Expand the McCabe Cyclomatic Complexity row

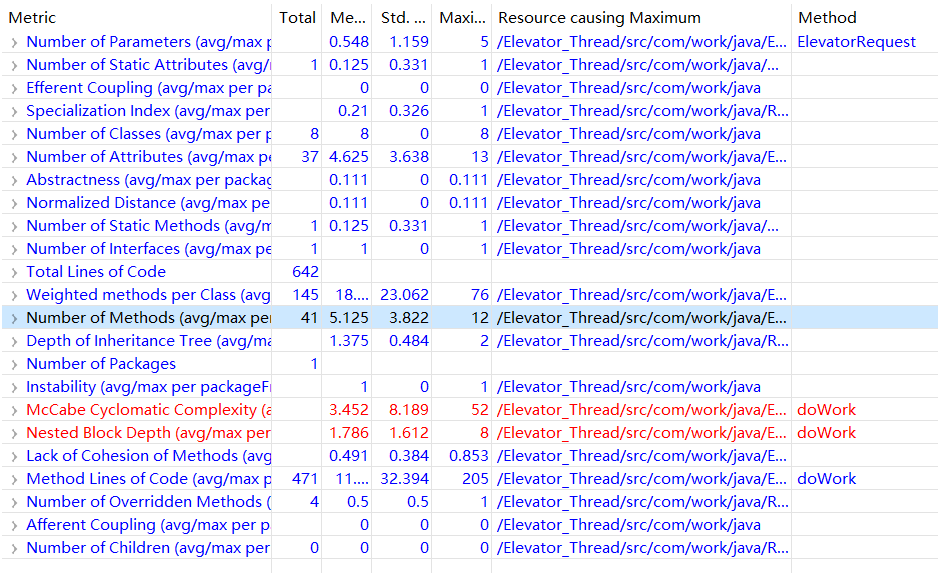coord(14,410)
